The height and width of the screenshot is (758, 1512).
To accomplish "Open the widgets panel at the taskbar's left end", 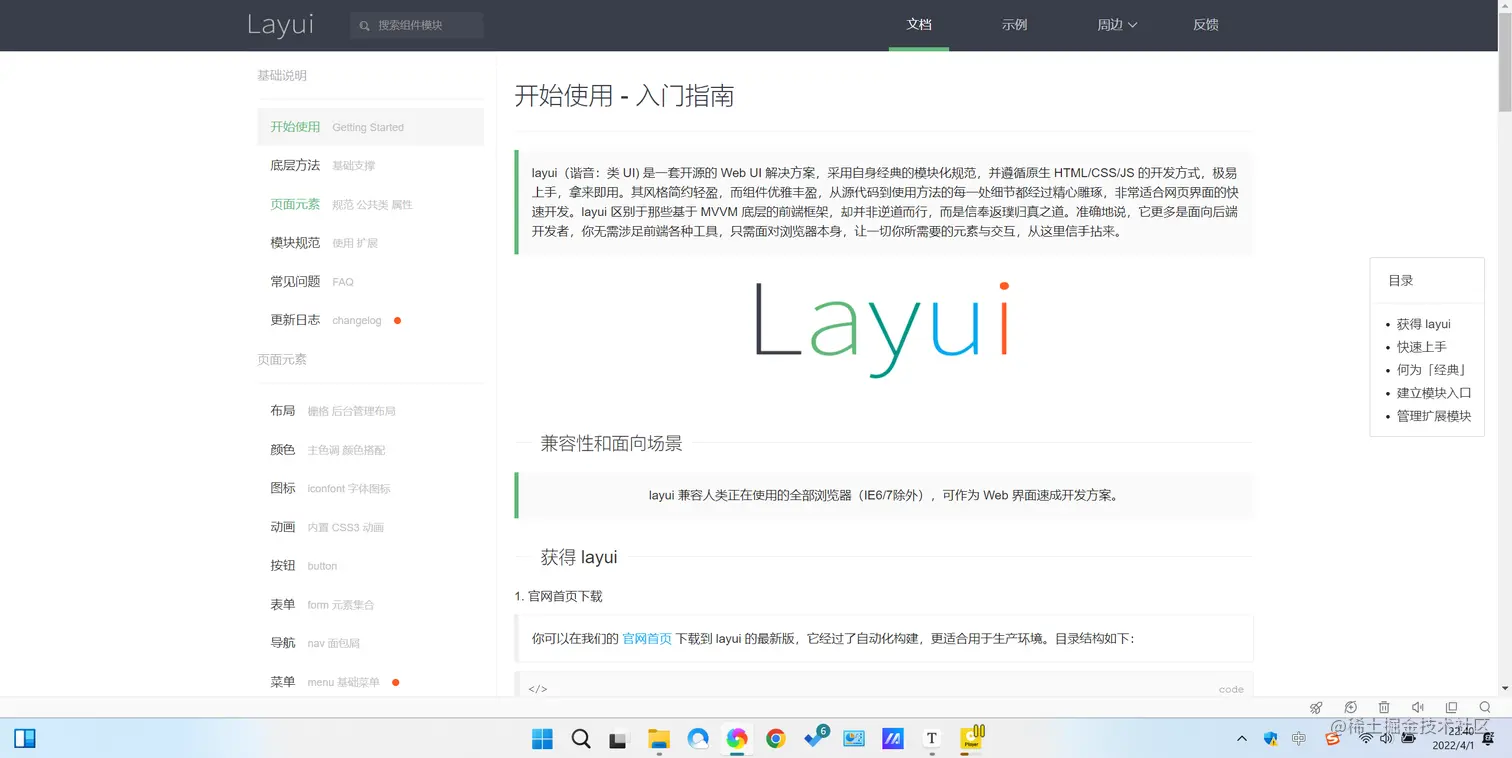I will 25,739.
